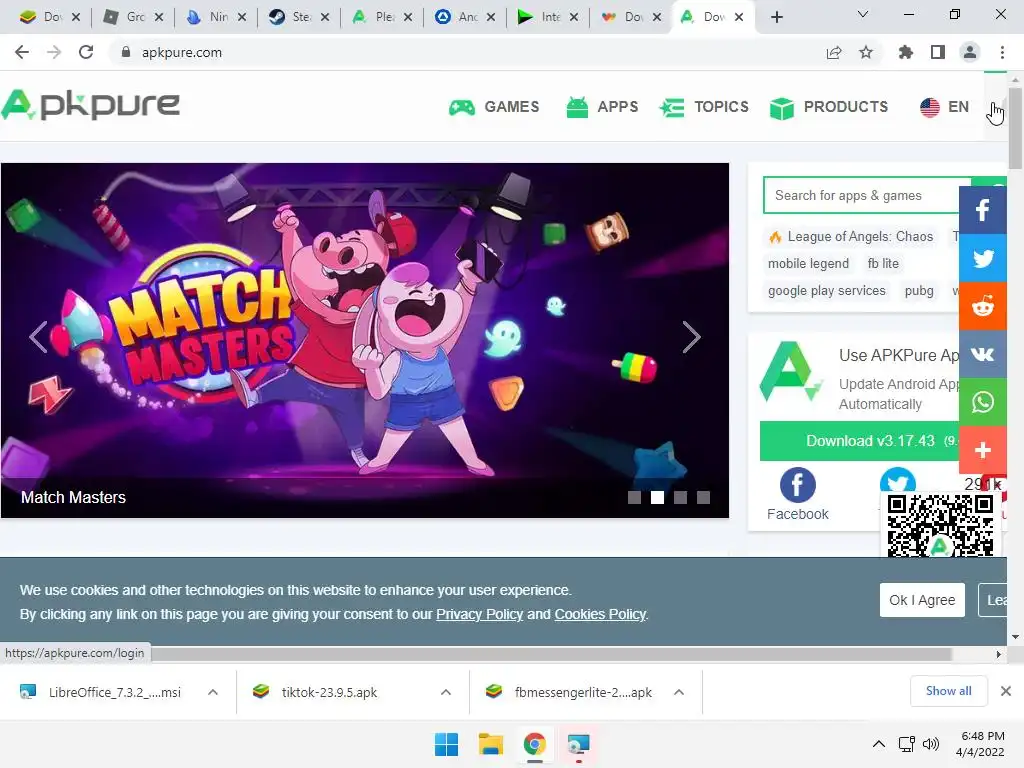Open the Apps menu
Image resolution: width=1024 pixels, height=768 pixels.
(601, 107)
